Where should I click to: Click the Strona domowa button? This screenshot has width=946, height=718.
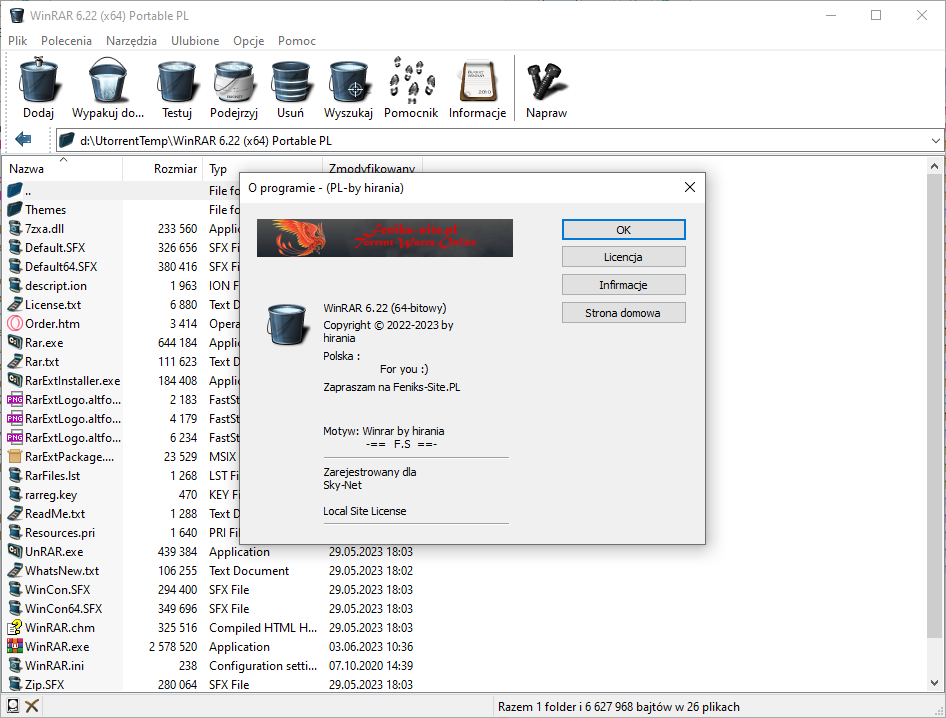pos(623,313)
